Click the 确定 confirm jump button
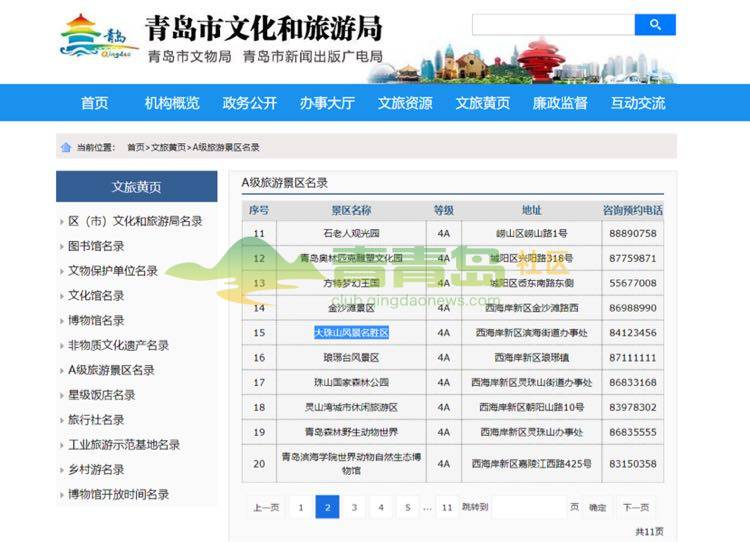Screen dimensions: 750x542 pyautogui.click(x=597, y=508)
